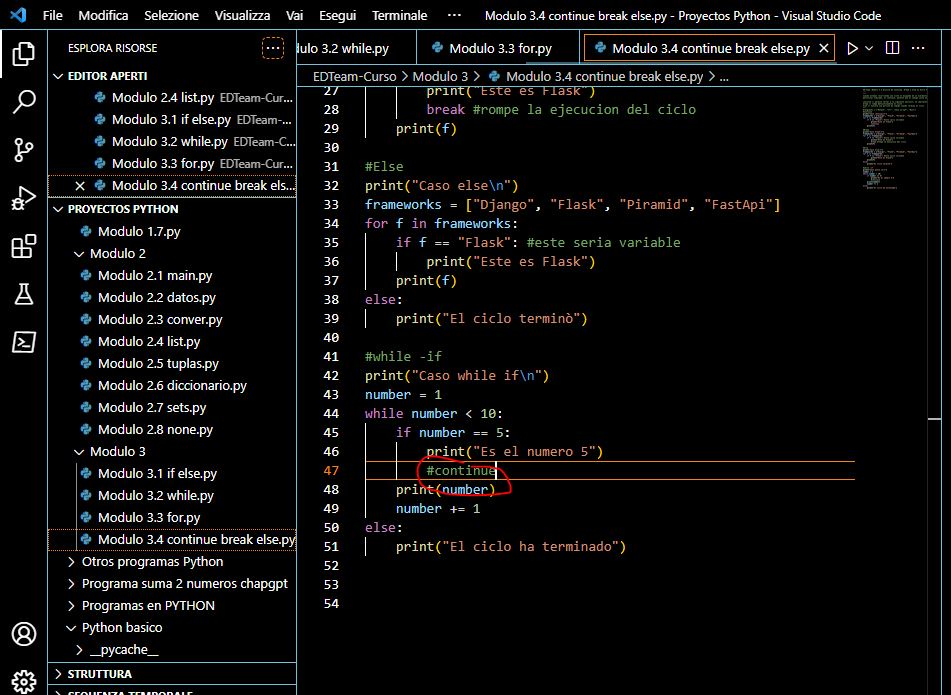The height and width of the screenshot is (695, 951).
Task: Open Modulo 2.5 tuplas.py file
Action: tap(172, 363)
